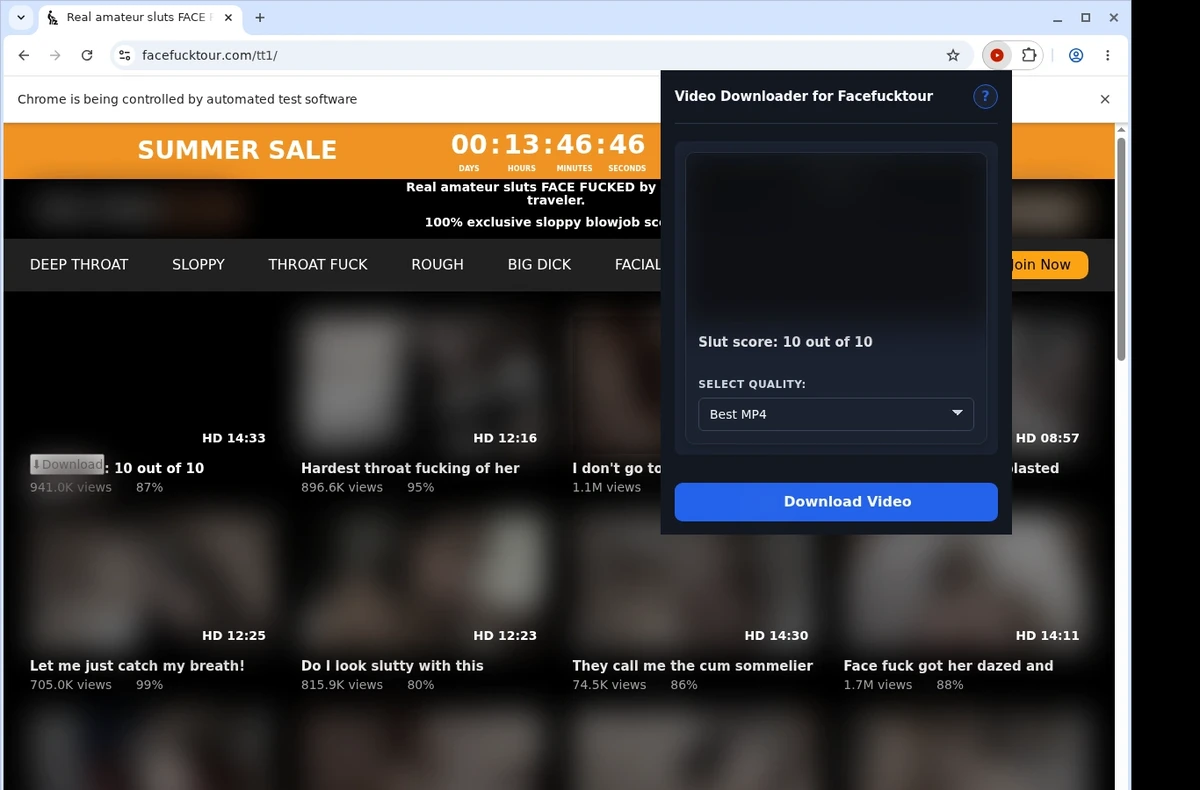Select the ROUGH category menu item
The width and height of the screenshot is (1200, 790).
tap(437, 264)
